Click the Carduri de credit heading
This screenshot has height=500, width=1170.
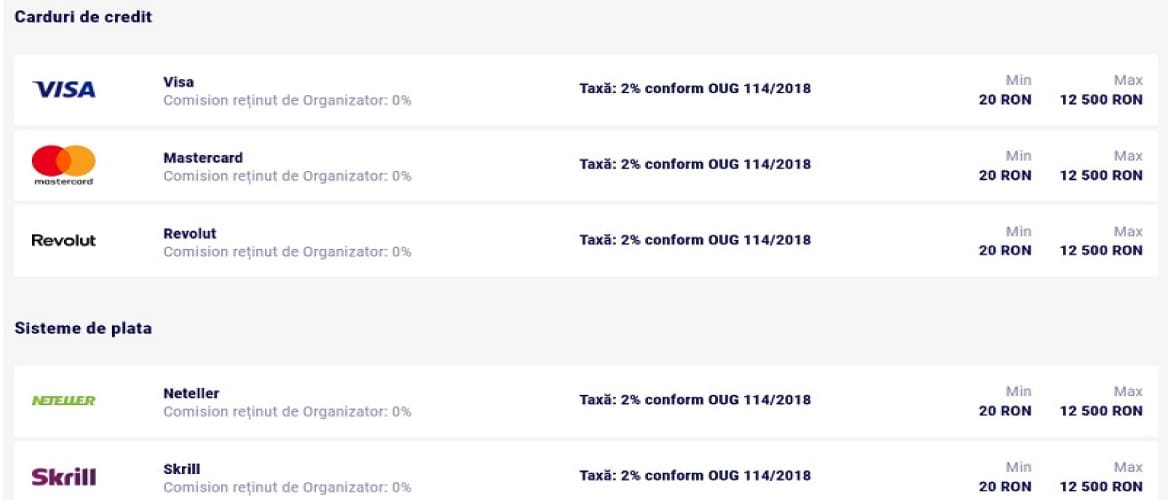[84, 16]
